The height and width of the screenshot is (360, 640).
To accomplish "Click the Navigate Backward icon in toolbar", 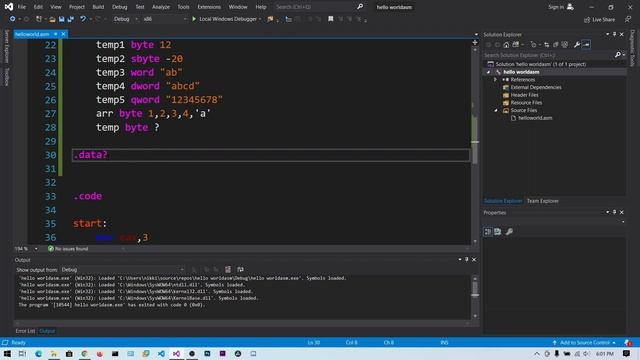I will (x=13, y=19).
